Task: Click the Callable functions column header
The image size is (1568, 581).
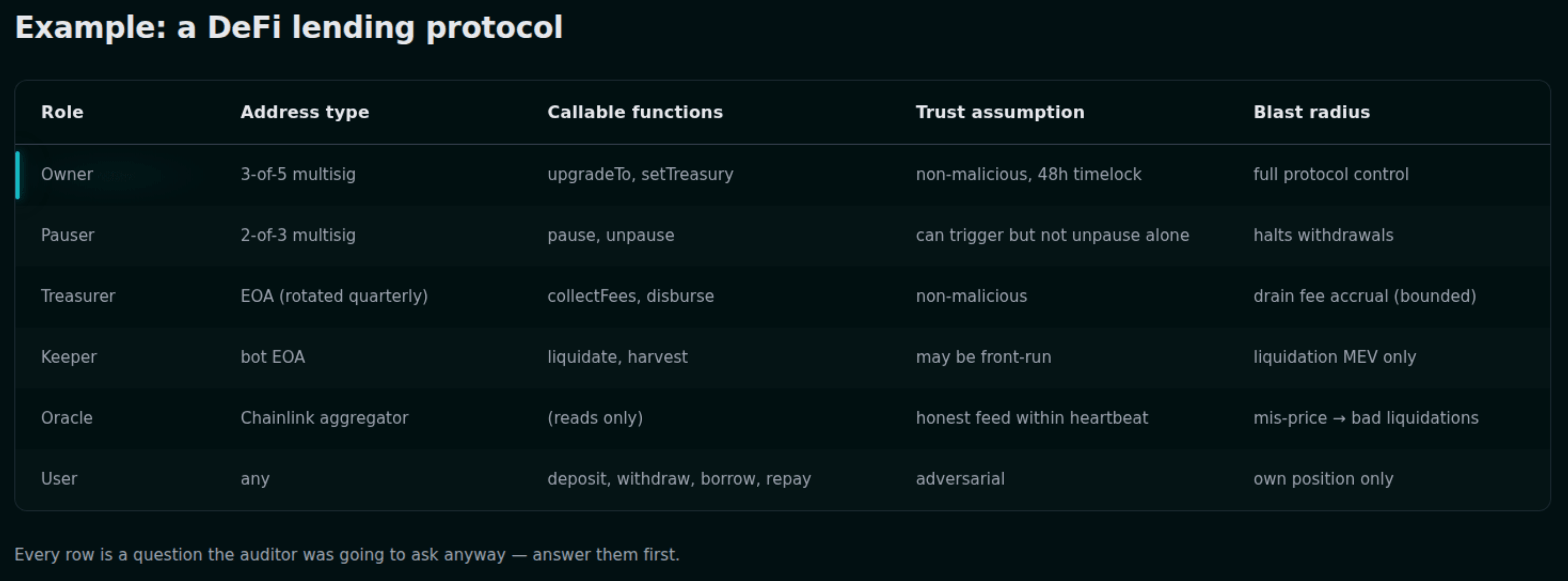Action: pyautogui.click(x=635, y=112)
